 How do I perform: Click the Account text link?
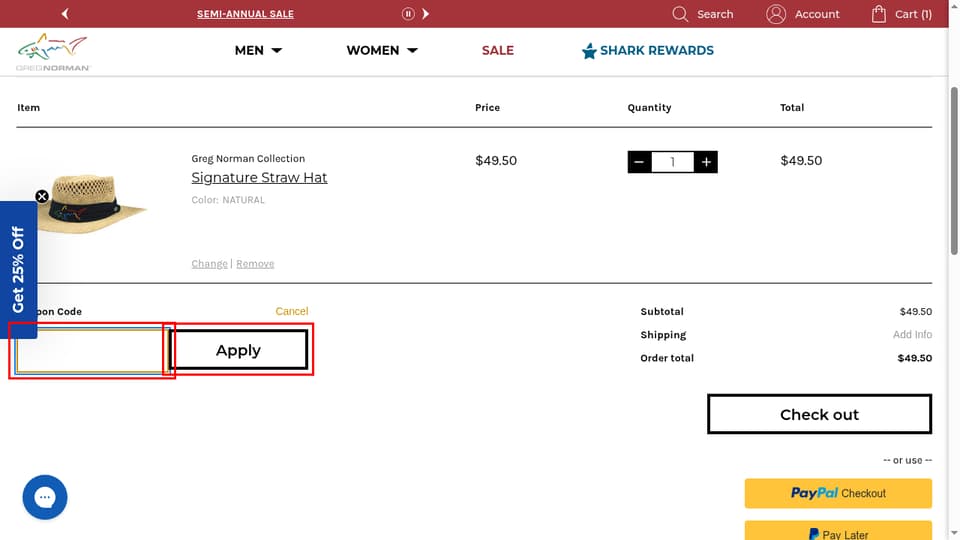coord(817,14)
